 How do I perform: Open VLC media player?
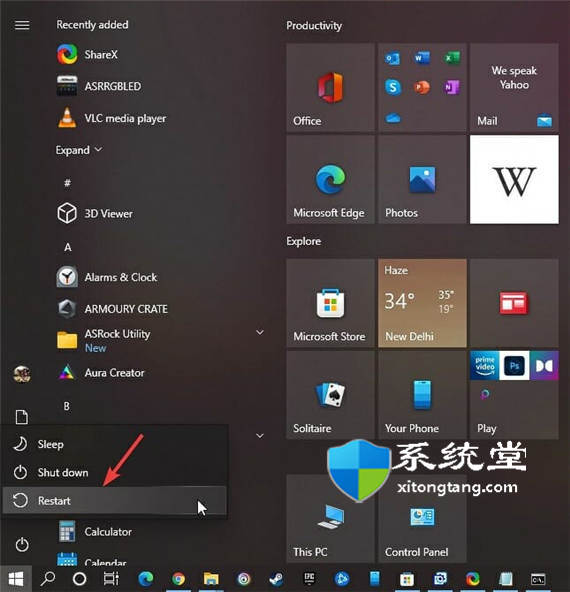(112, 118)
